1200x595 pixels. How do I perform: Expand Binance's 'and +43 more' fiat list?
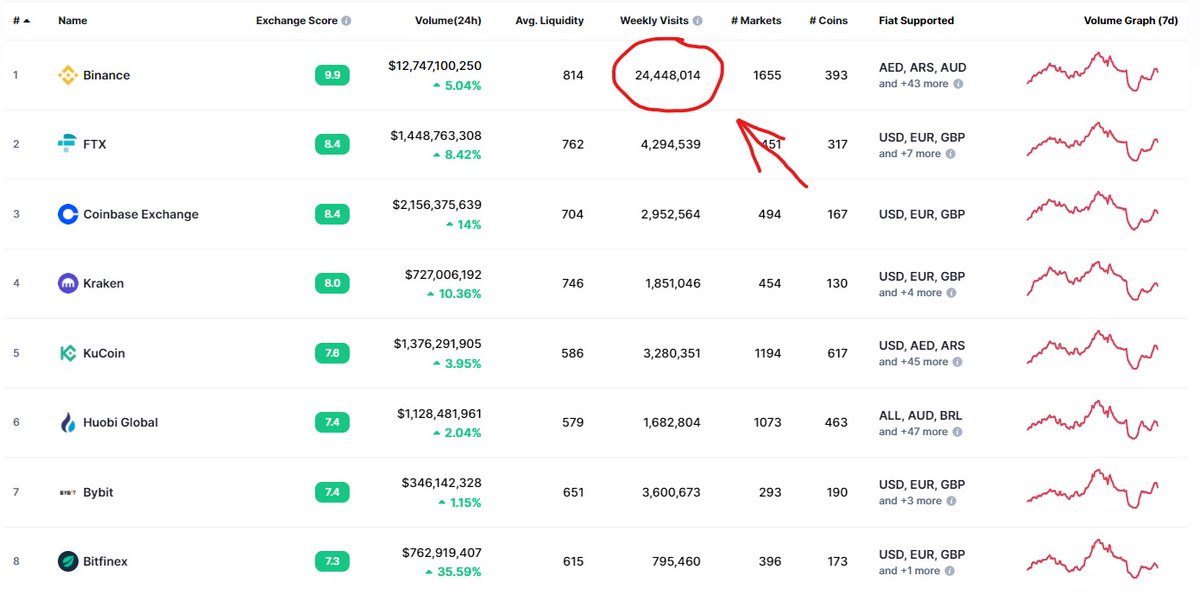pyautogui.click(x=913, y=84)
